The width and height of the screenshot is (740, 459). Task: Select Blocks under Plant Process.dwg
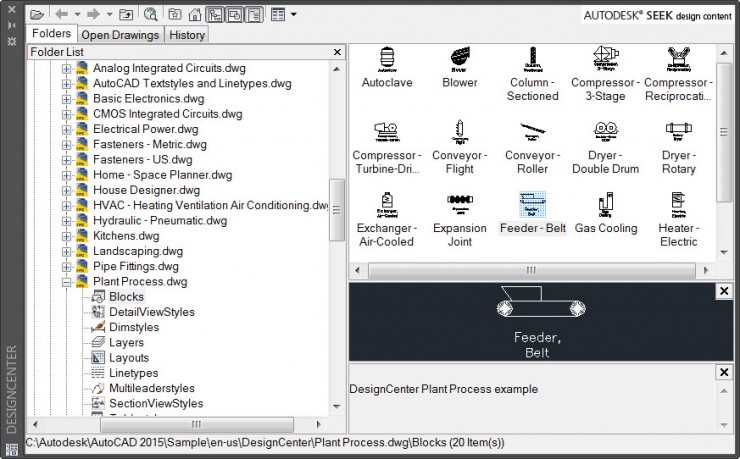(126, 297)
